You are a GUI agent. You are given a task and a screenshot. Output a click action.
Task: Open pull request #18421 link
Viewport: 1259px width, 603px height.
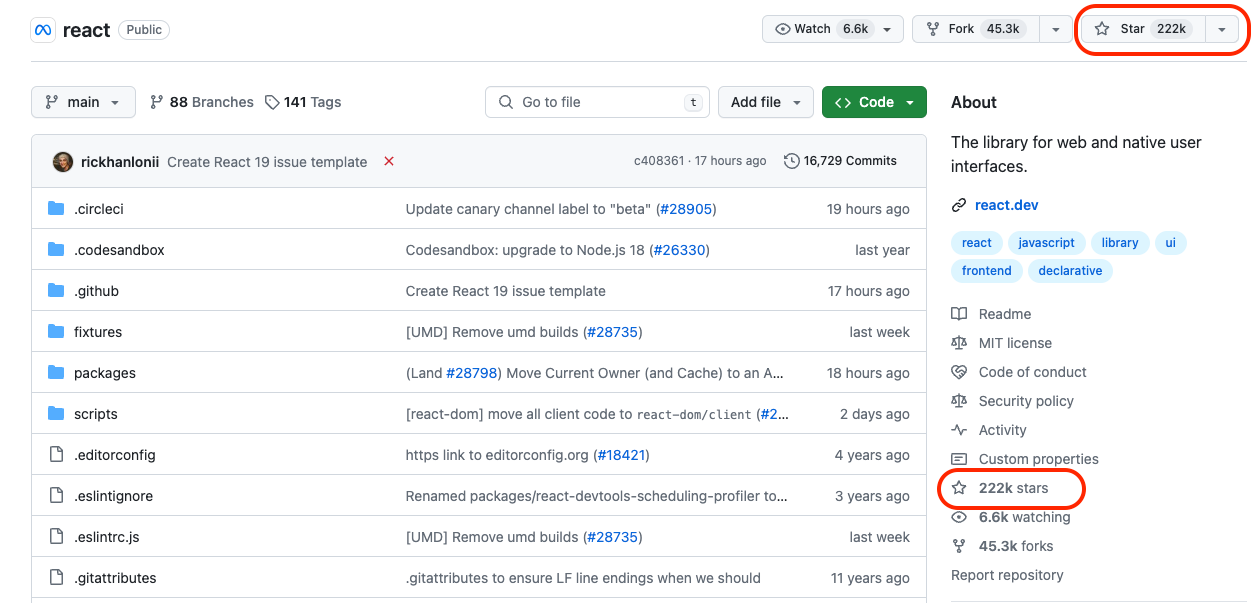[x=623, y=455]
